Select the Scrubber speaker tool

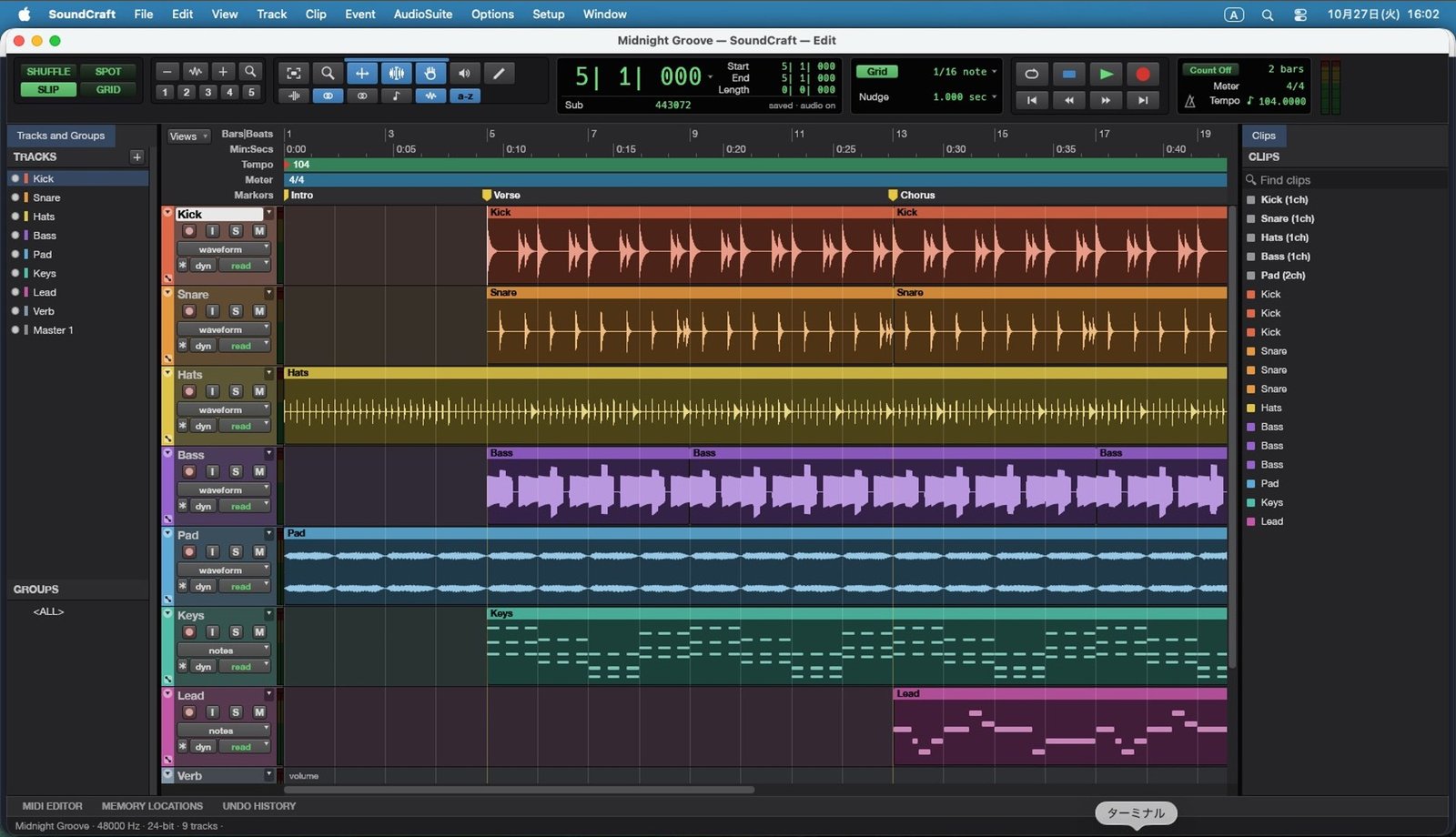coord(464,74)
